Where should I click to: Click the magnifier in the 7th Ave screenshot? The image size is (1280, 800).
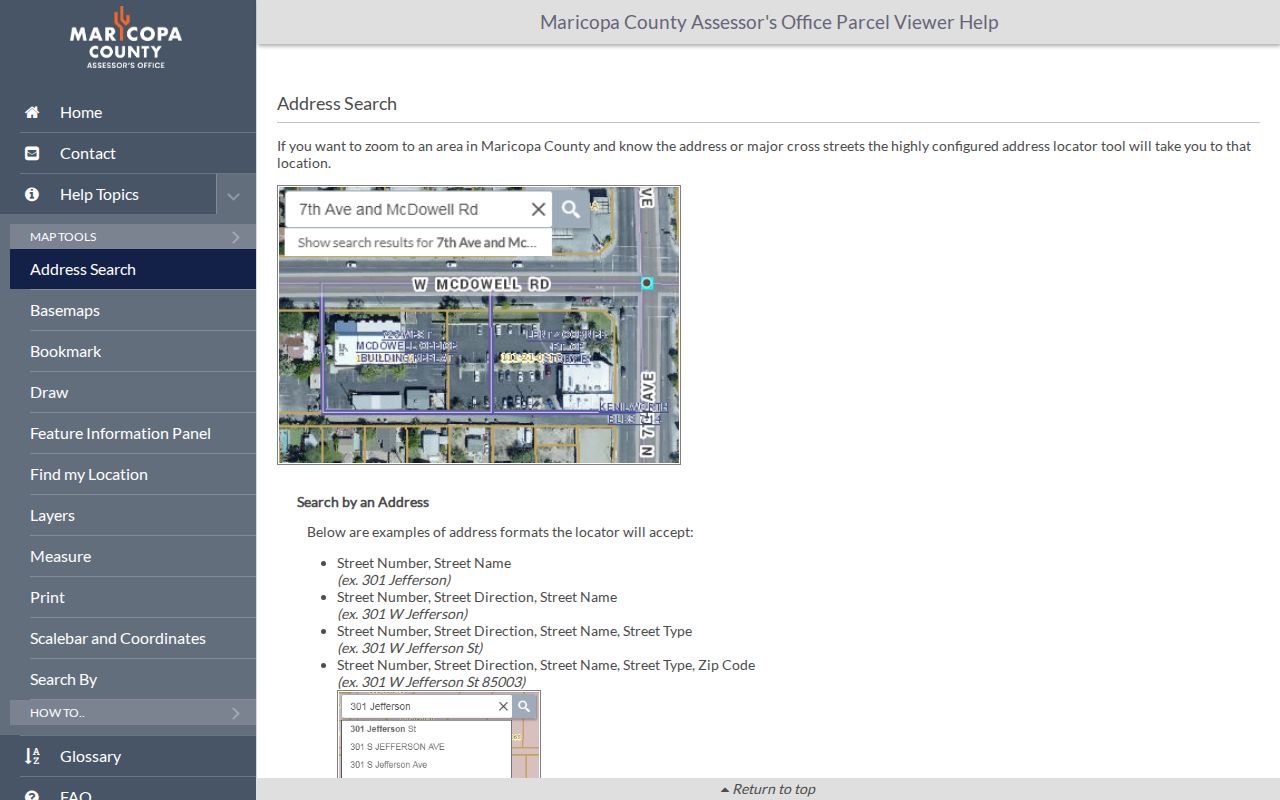(x=571, y=209)
